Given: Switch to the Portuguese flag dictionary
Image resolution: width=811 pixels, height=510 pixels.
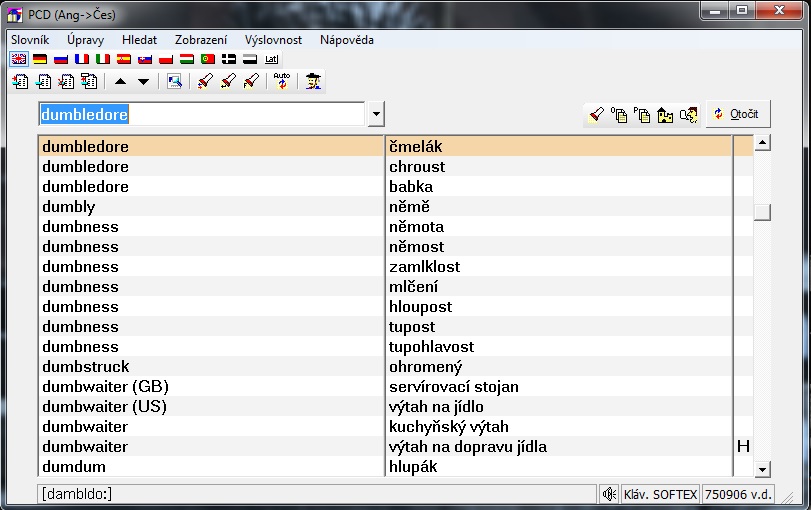Looking at the screenshot, I should click(x=208, y=59).
